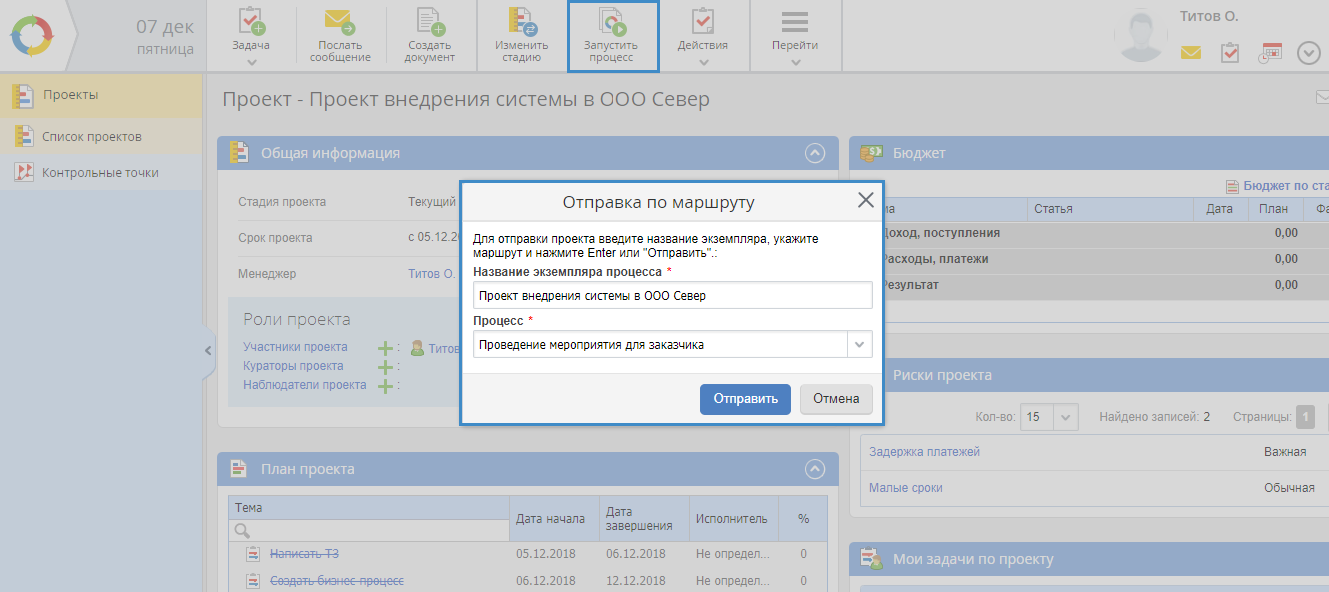This screenshot has width=1329, height=592.
Task: Click the Cancel button in dialog
Action: click(836, 399)
